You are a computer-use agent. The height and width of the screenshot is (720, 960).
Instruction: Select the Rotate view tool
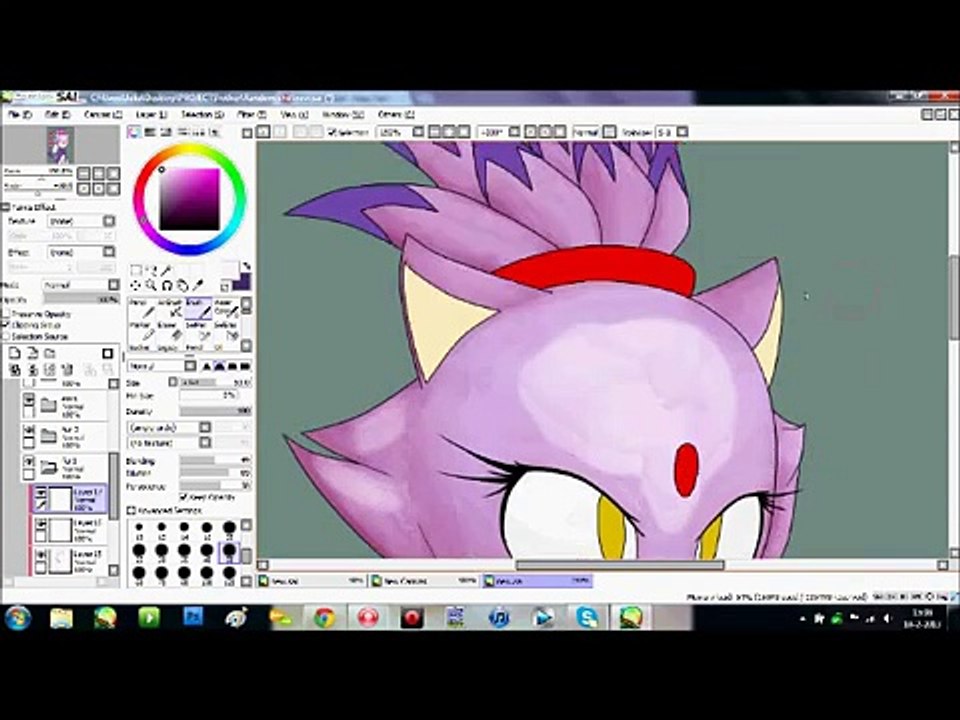coord(167,285)
